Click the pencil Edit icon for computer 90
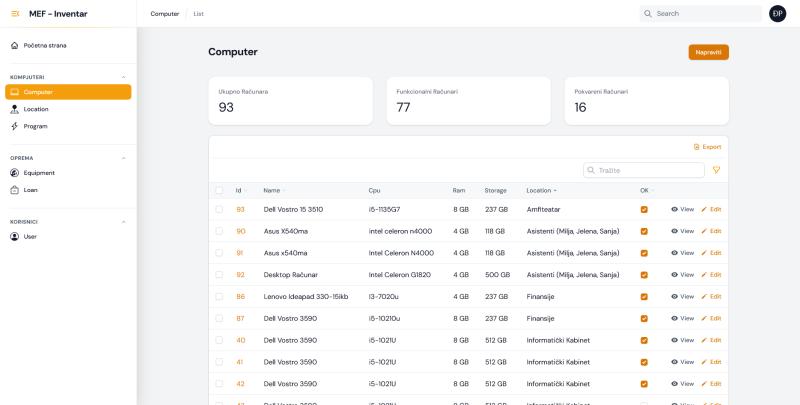 click(x=704, y=231)
